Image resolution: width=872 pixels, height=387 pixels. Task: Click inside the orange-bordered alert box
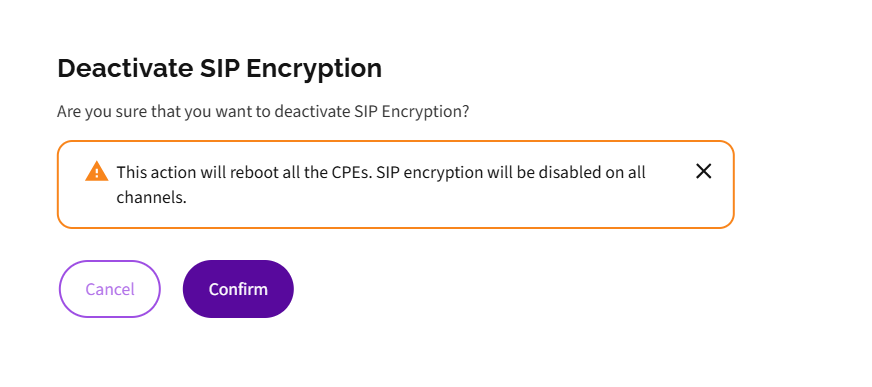pos(395,185)
